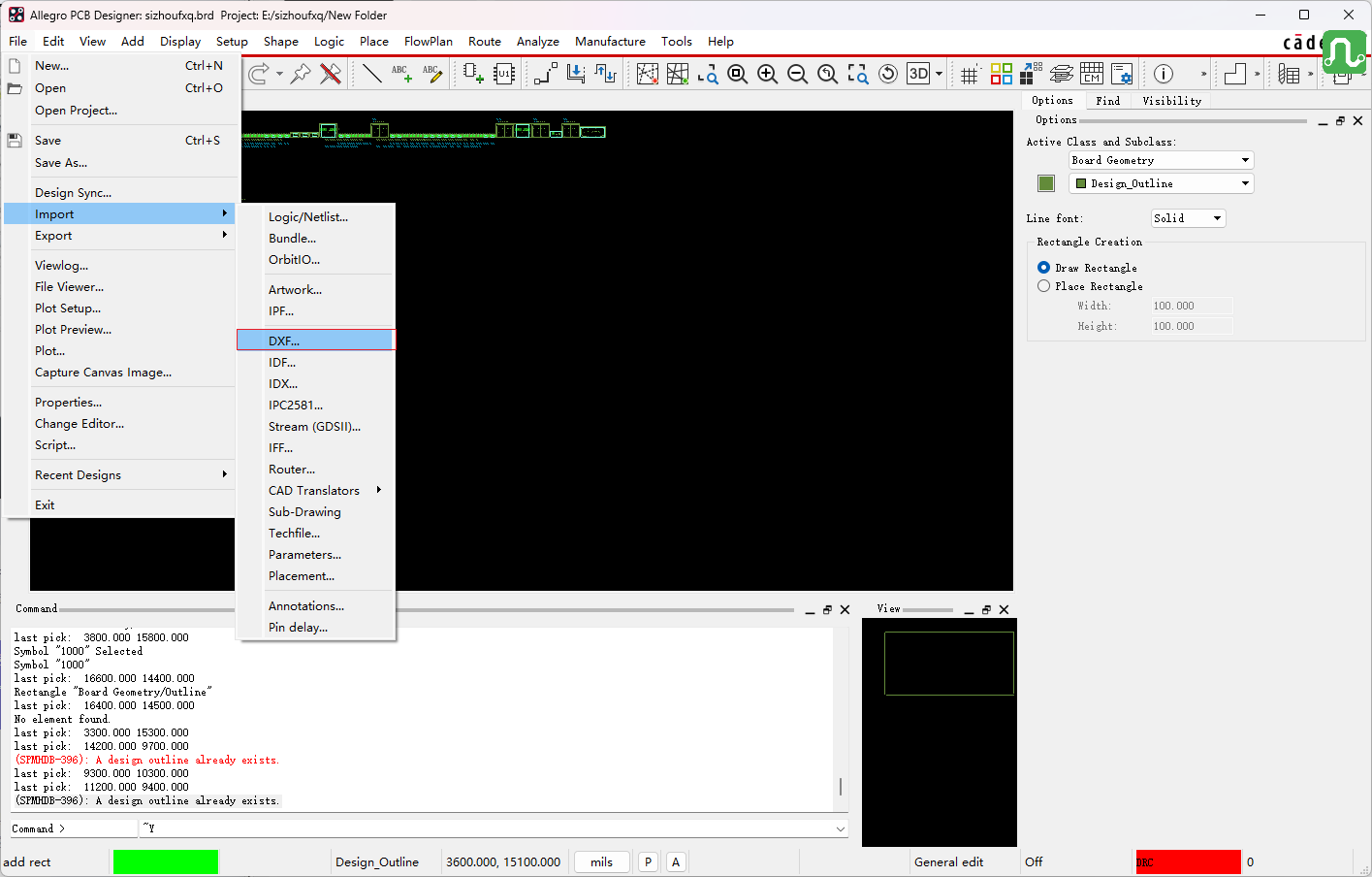Select the Edit Text pencil tool
The width and height of the screenshot is (1372, 877).
tap(432, 74)
